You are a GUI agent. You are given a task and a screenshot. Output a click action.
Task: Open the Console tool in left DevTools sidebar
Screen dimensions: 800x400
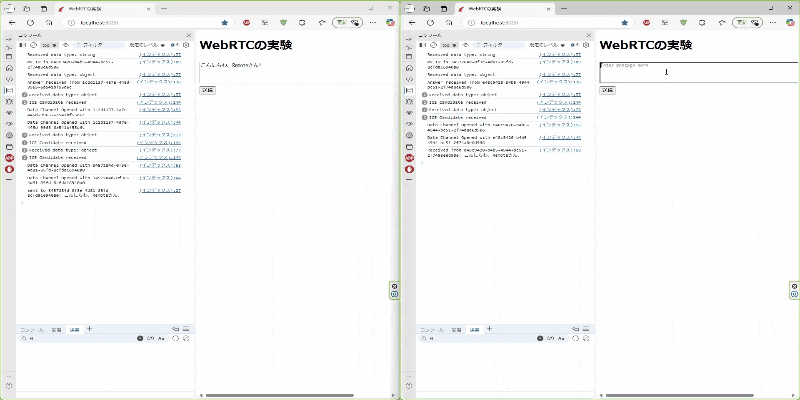click(9, 90)
